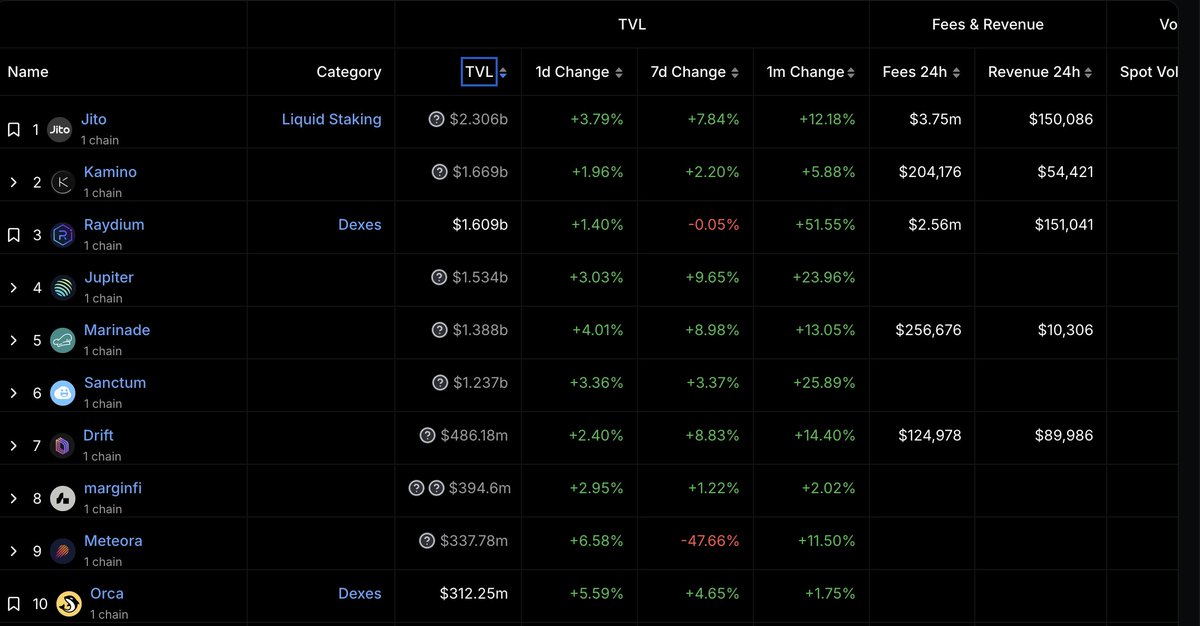Bookmark the Jito protocol row
This screenshot has width=1200, height=626.
point(14,130)
